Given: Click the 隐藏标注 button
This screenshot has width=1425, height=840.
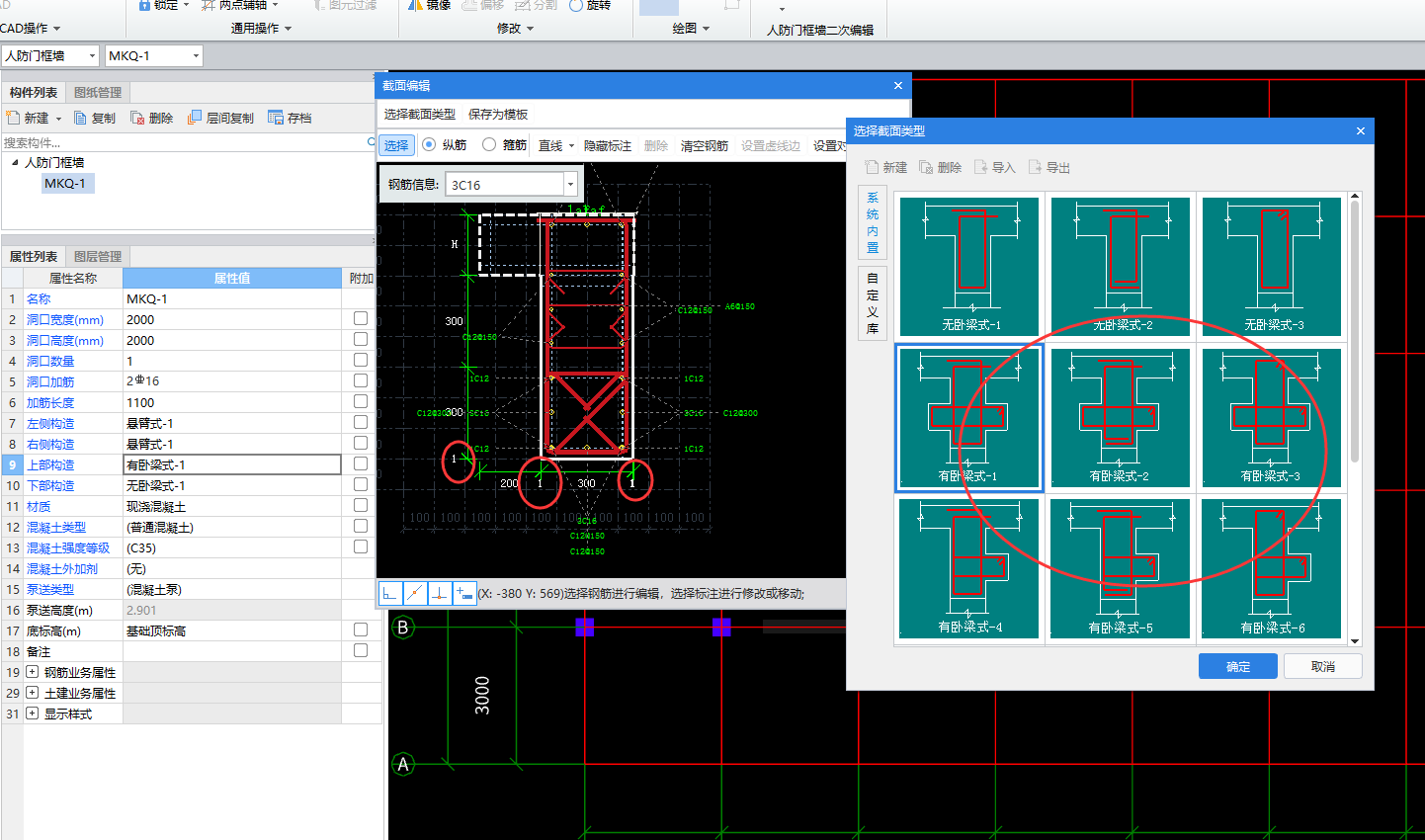Looking at the screenshot, I should [608, 146].
